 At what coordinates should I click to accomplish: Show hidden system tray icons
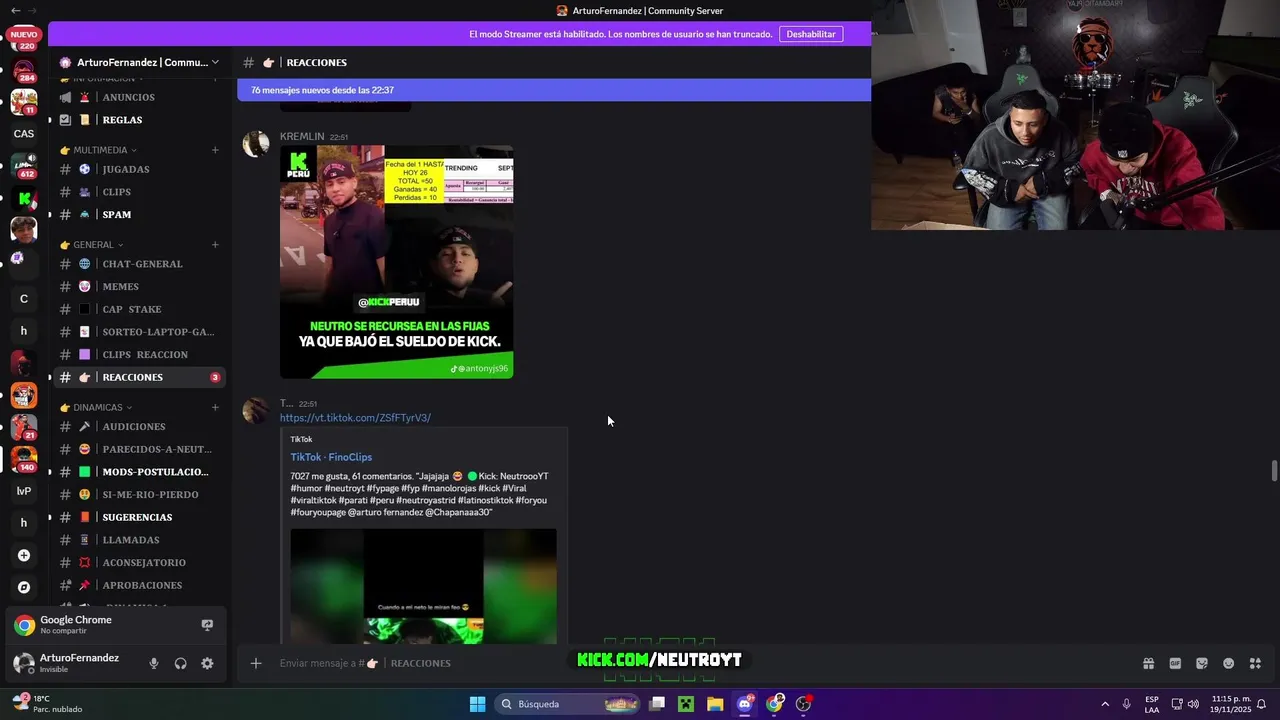(1105, 704)
